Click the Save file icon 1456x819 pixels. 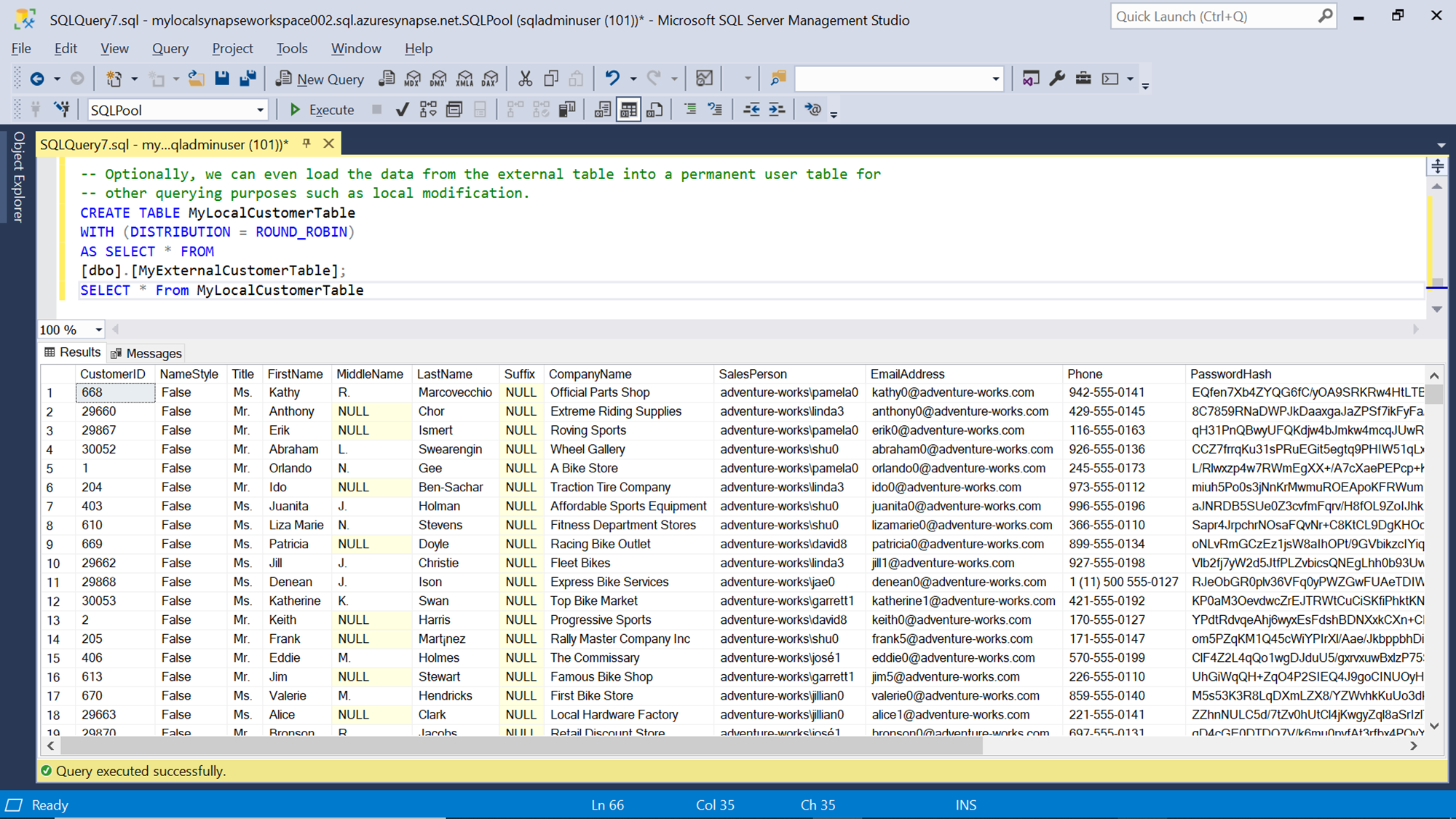(x=222, y=79)
